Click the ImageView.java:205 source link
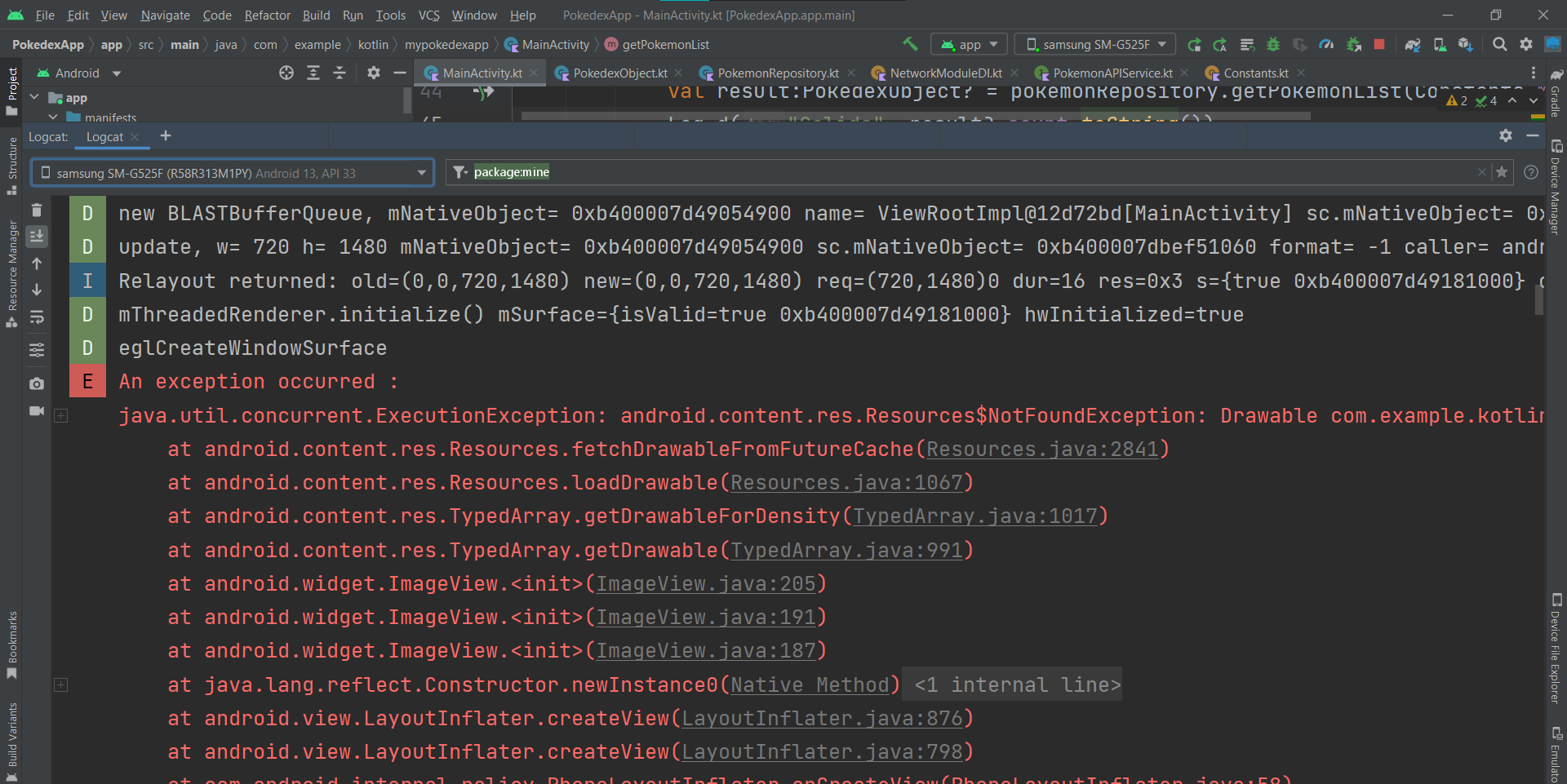Viewport: 1567px width, 784px height. tap(706, 584)
